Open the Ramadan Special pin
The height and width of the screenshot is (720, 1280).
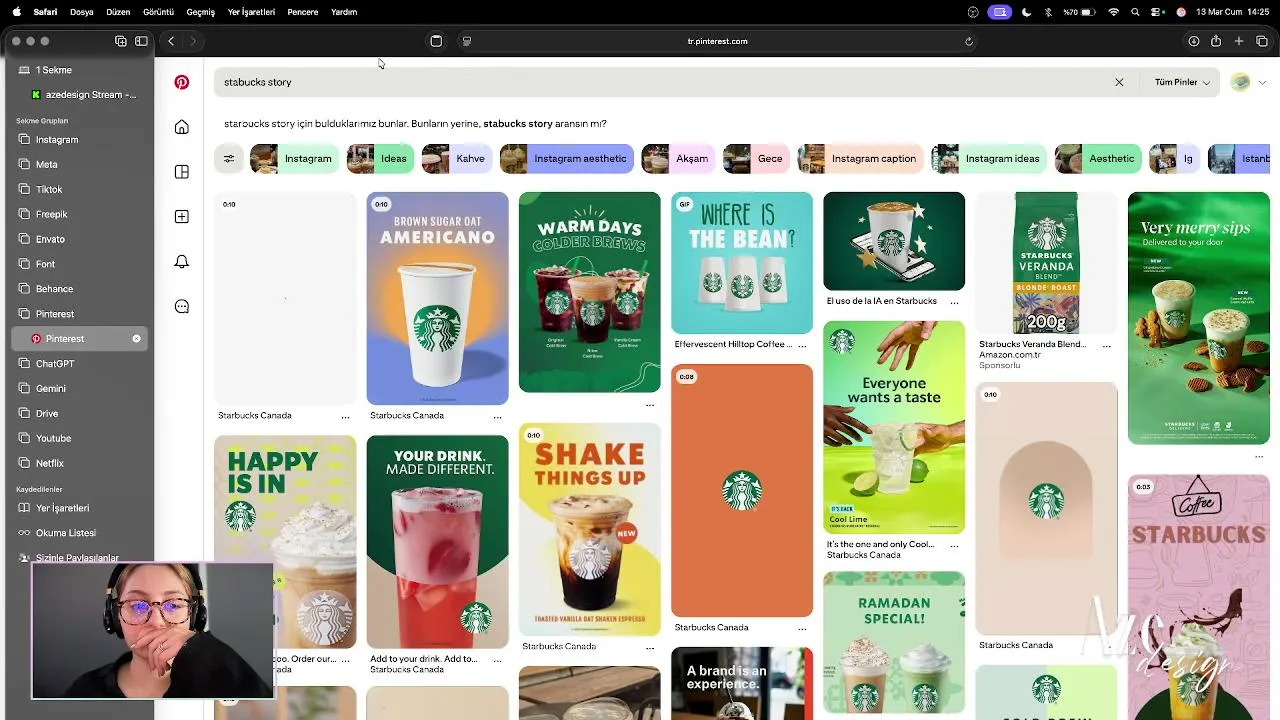[x=894, y=642]
